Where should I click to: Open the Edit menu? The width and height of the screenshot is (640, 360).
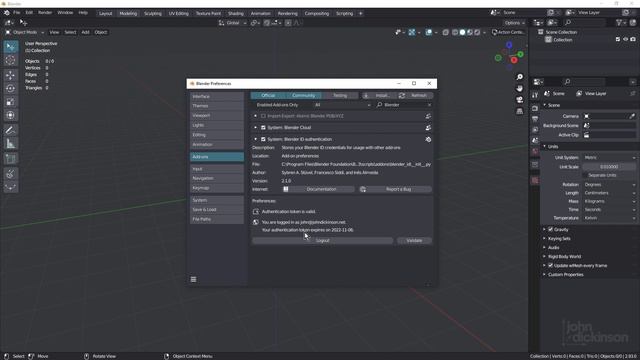(x=29, y=13)
